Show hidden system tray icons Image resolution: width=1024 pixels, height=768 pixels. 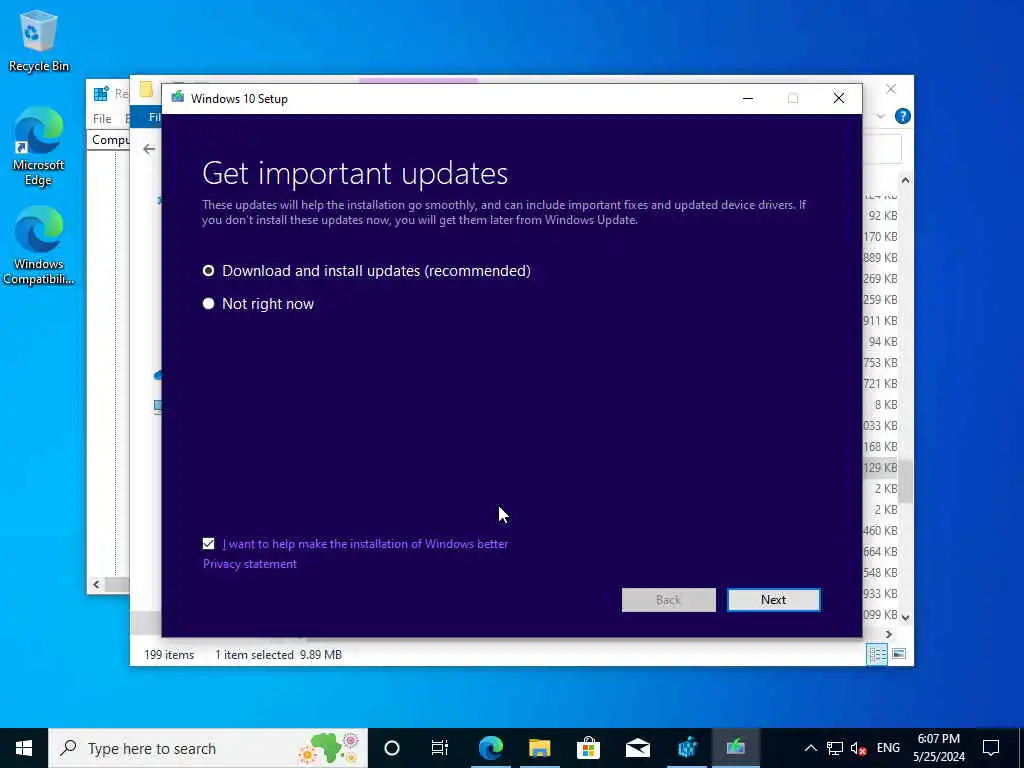pos(810,748)
